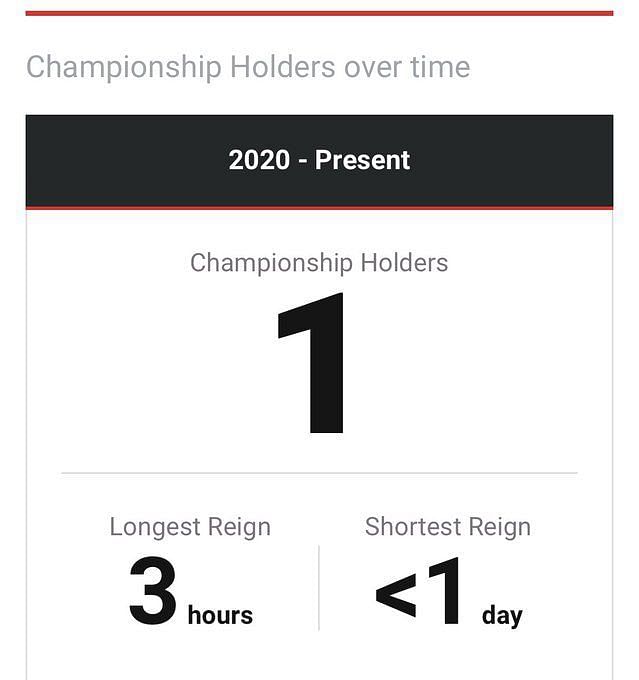Select the Championship Holders label

[x=319, y=263]
